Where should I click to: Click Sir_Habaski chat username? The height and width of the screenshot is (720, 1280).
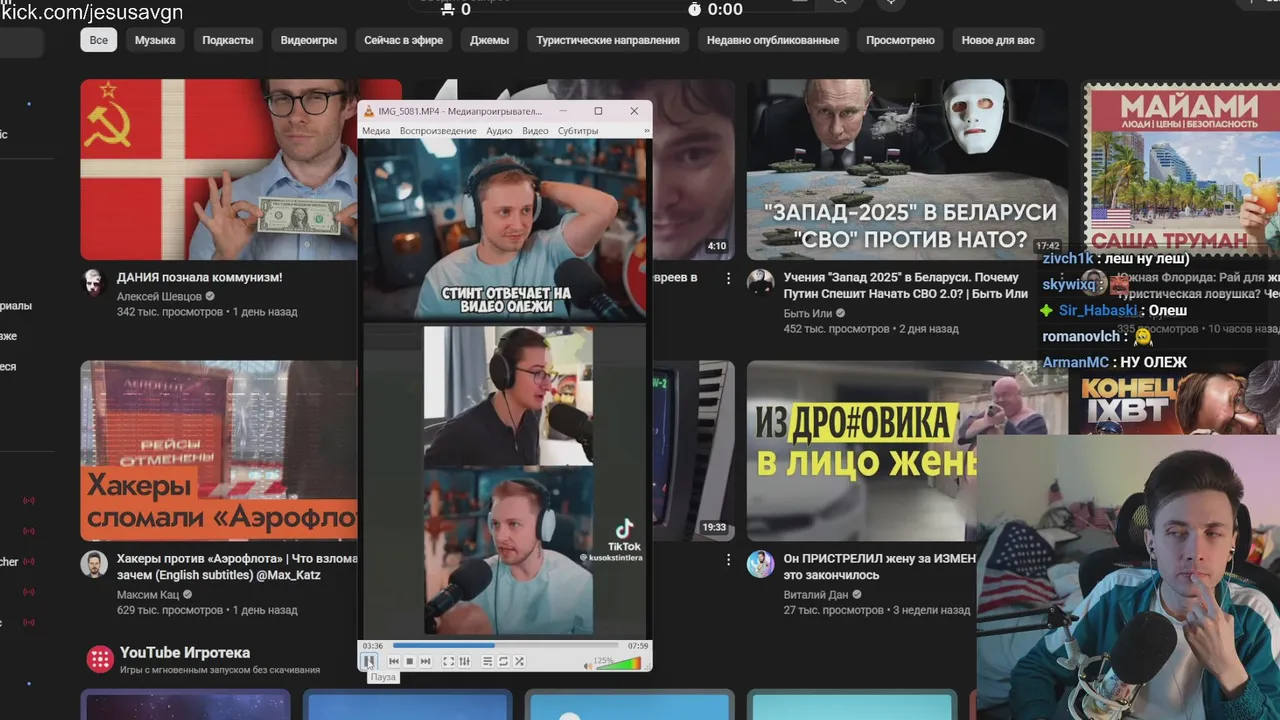click(1098, 311)
